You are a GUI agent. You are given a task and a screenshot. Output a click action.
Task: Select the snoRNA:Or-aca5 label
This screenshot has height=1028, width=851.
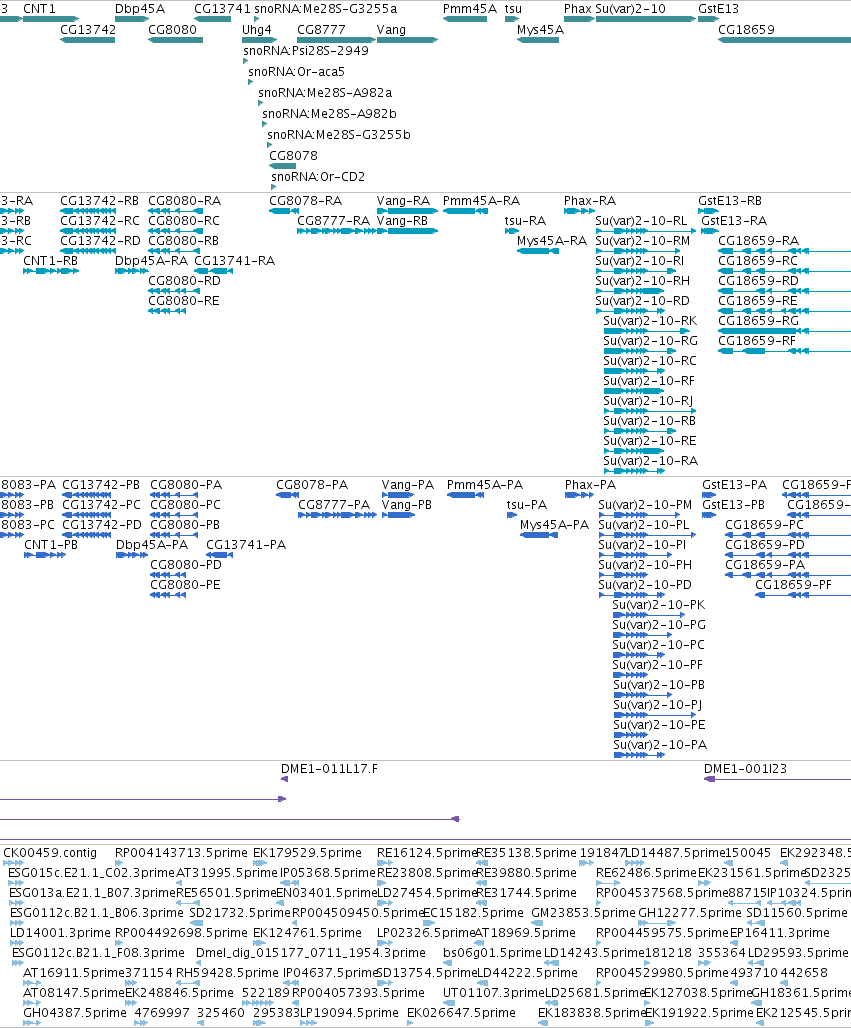296,71
